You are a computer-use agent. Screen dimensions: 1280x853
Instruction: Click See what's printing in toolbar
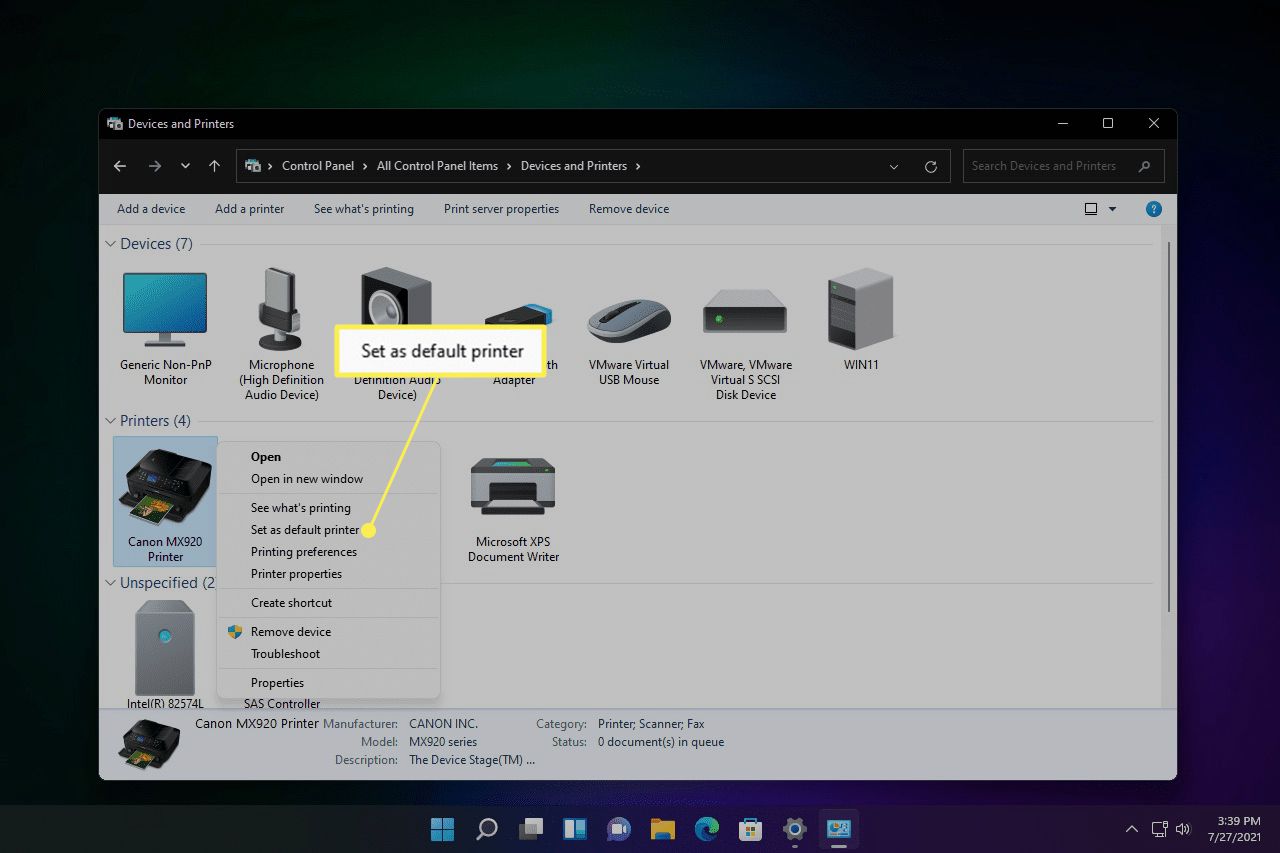364,209
